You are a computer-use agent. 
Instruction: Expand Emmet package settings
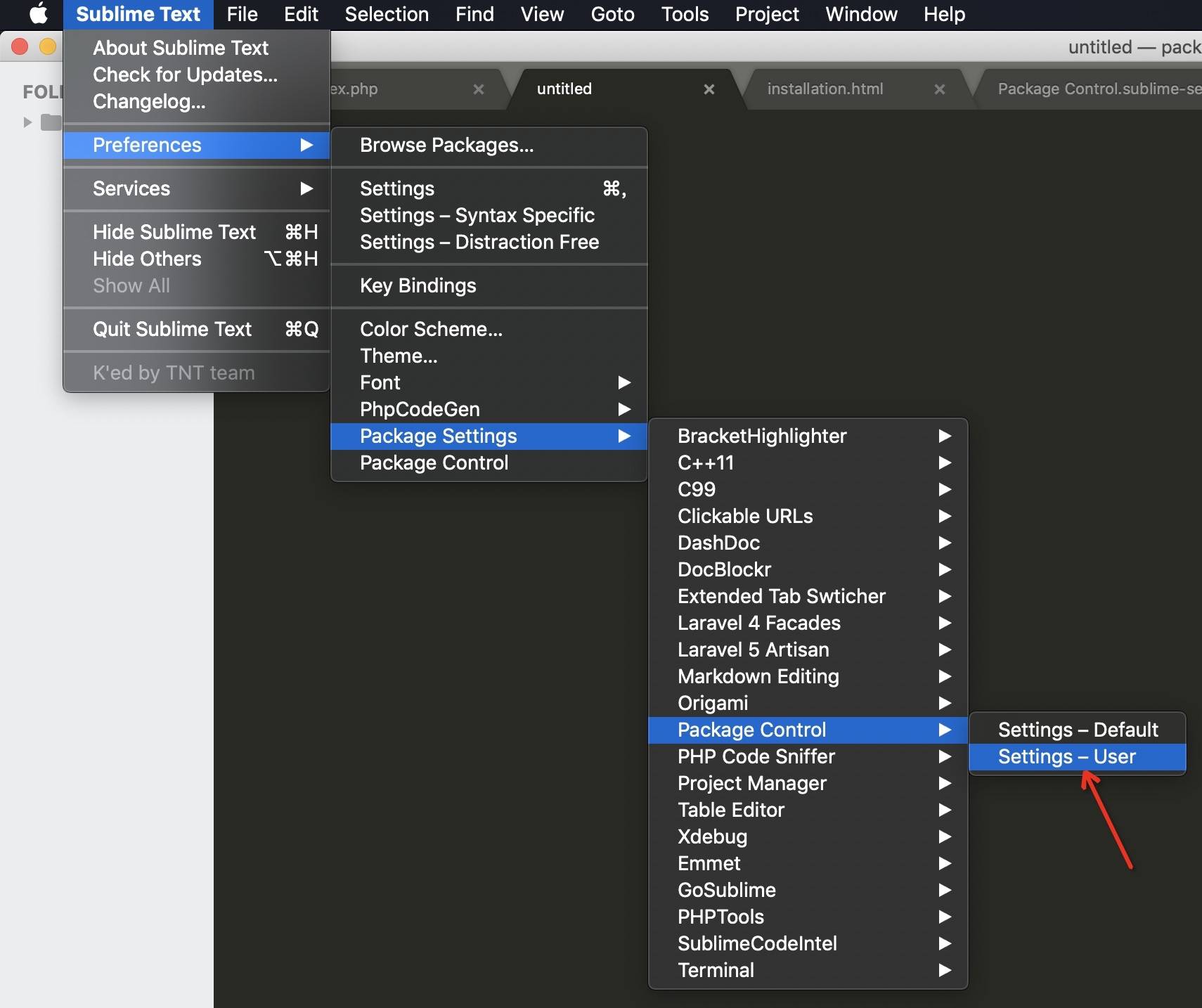[x=808, y=863]
